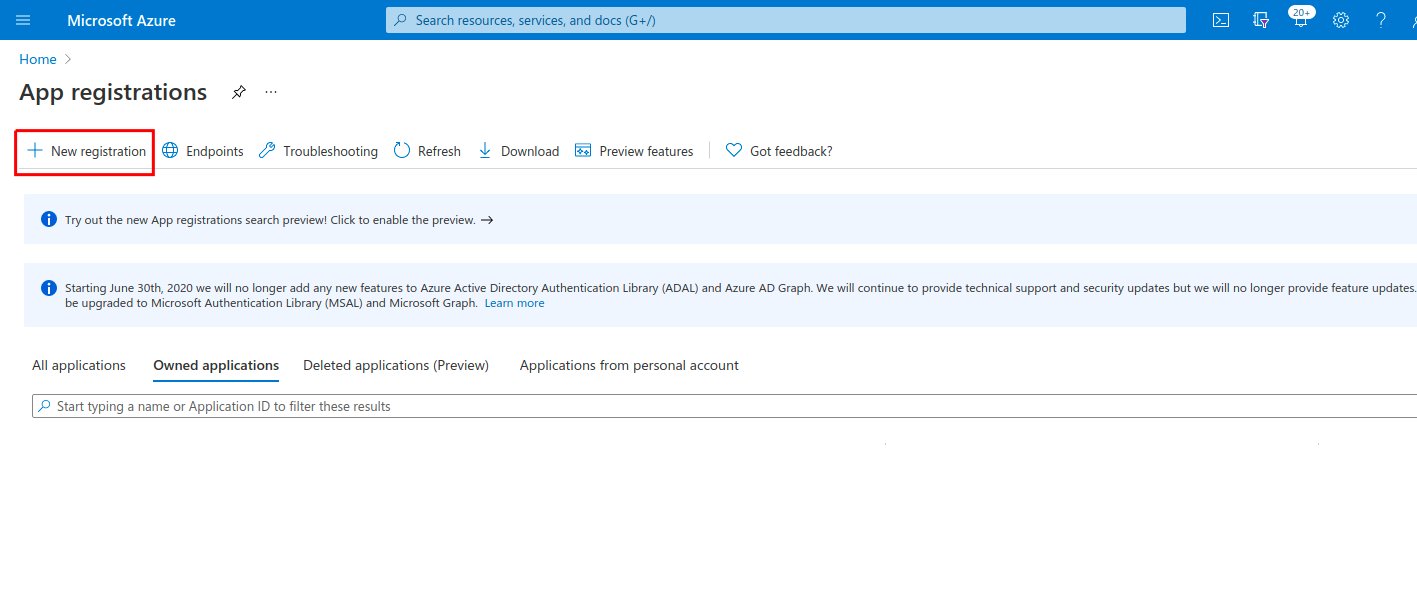This screenshot has width=1417, height=600.
Task: Focus the search resources, services, docs box
Action: [x=785, y=20]
